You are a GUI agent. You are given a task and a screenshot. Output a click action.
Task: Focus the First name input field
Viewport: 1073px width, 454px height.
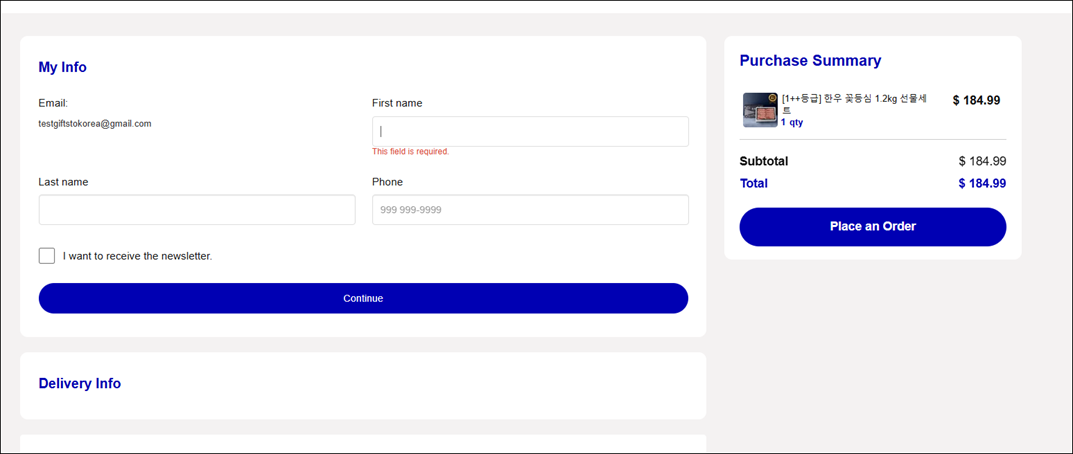pyautogui.click(x=530, y=131)
